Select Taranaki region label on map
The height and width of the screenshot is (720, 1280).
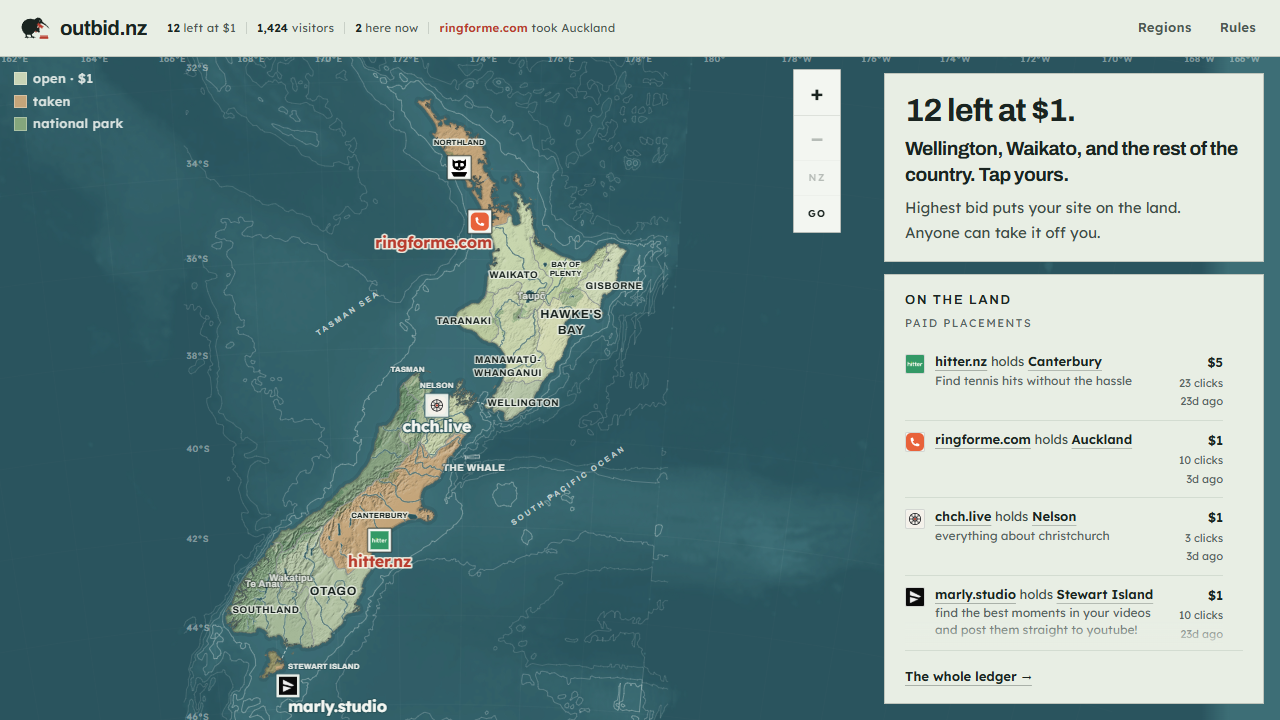click(x=464, y=321)
